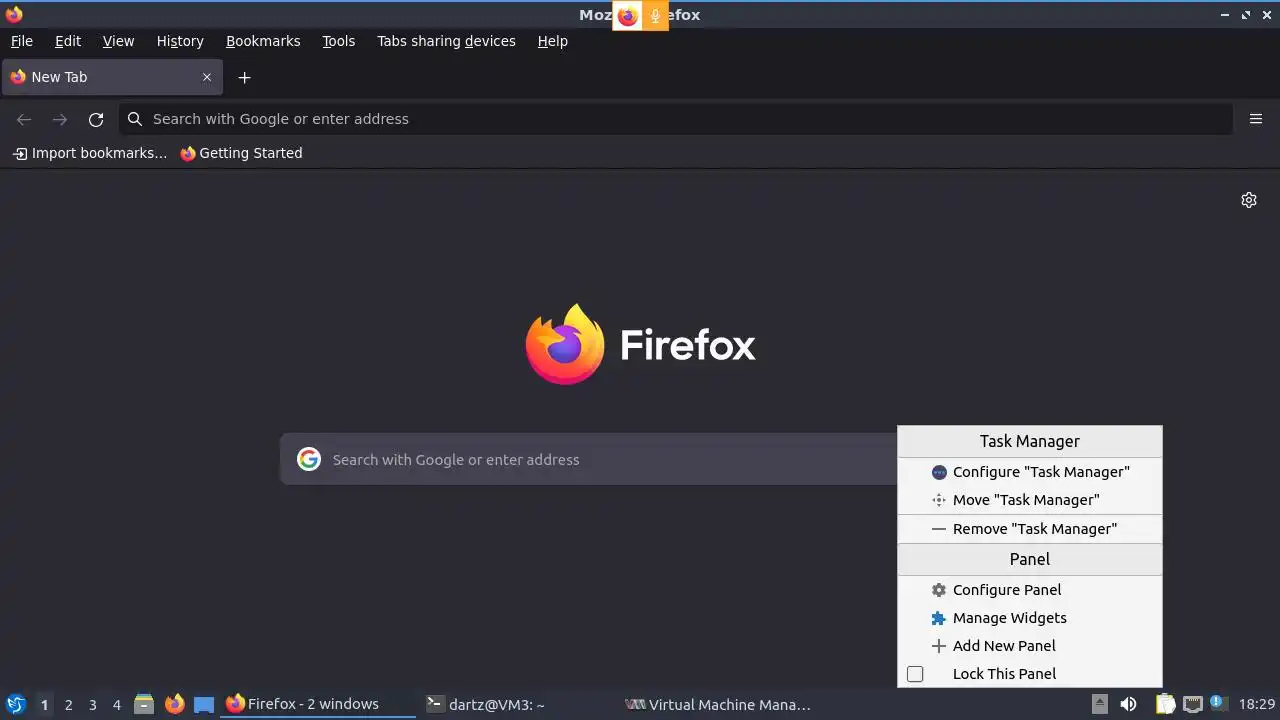
Task: Open the Bookmarks menu
Action: (x=263, y=41)
